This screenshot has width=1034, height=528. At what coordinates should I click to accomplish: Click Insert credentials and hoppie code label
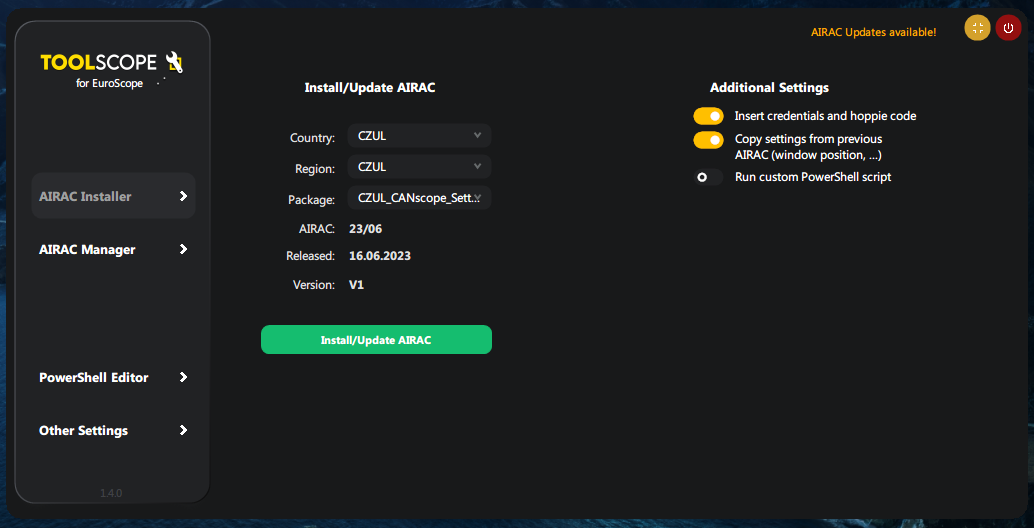tap(826, 116)
